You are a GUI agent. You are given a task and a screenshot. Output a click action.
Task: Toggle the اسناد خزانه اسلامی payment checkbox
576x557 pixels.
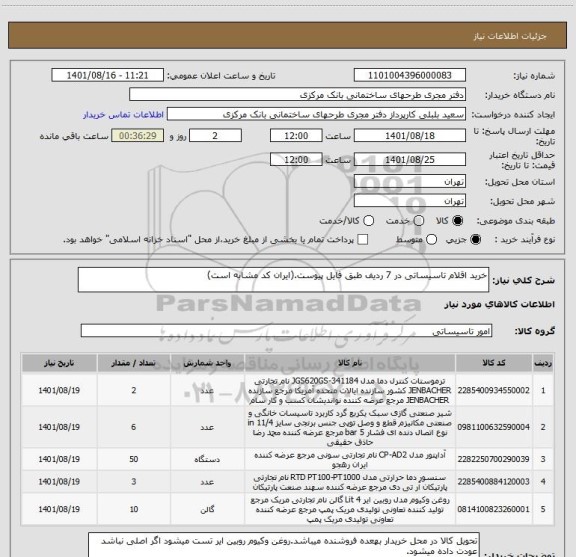tap(363, 240)
